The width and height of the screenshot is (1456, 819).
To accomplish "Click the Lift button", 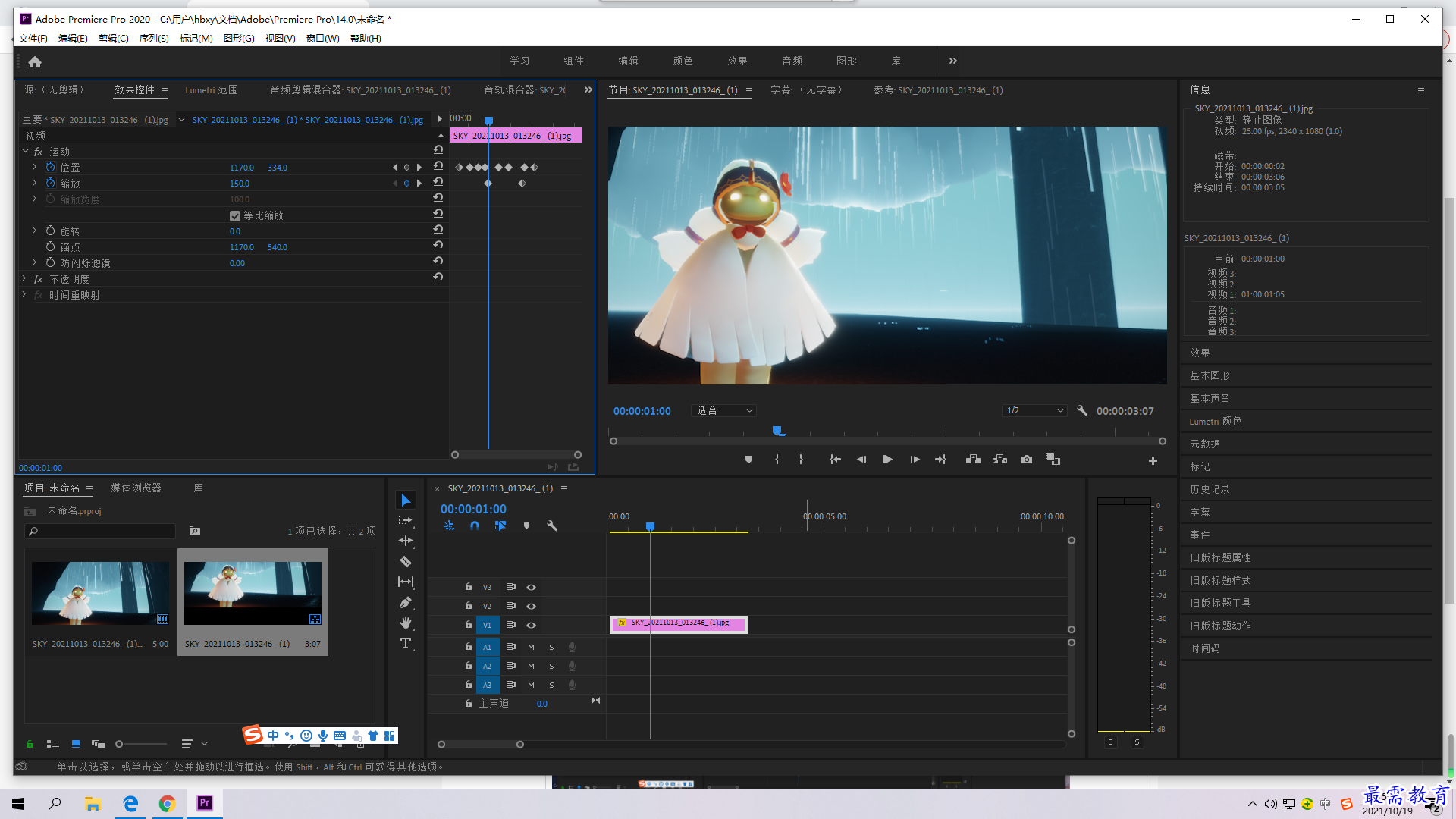I will click(973, 460).
